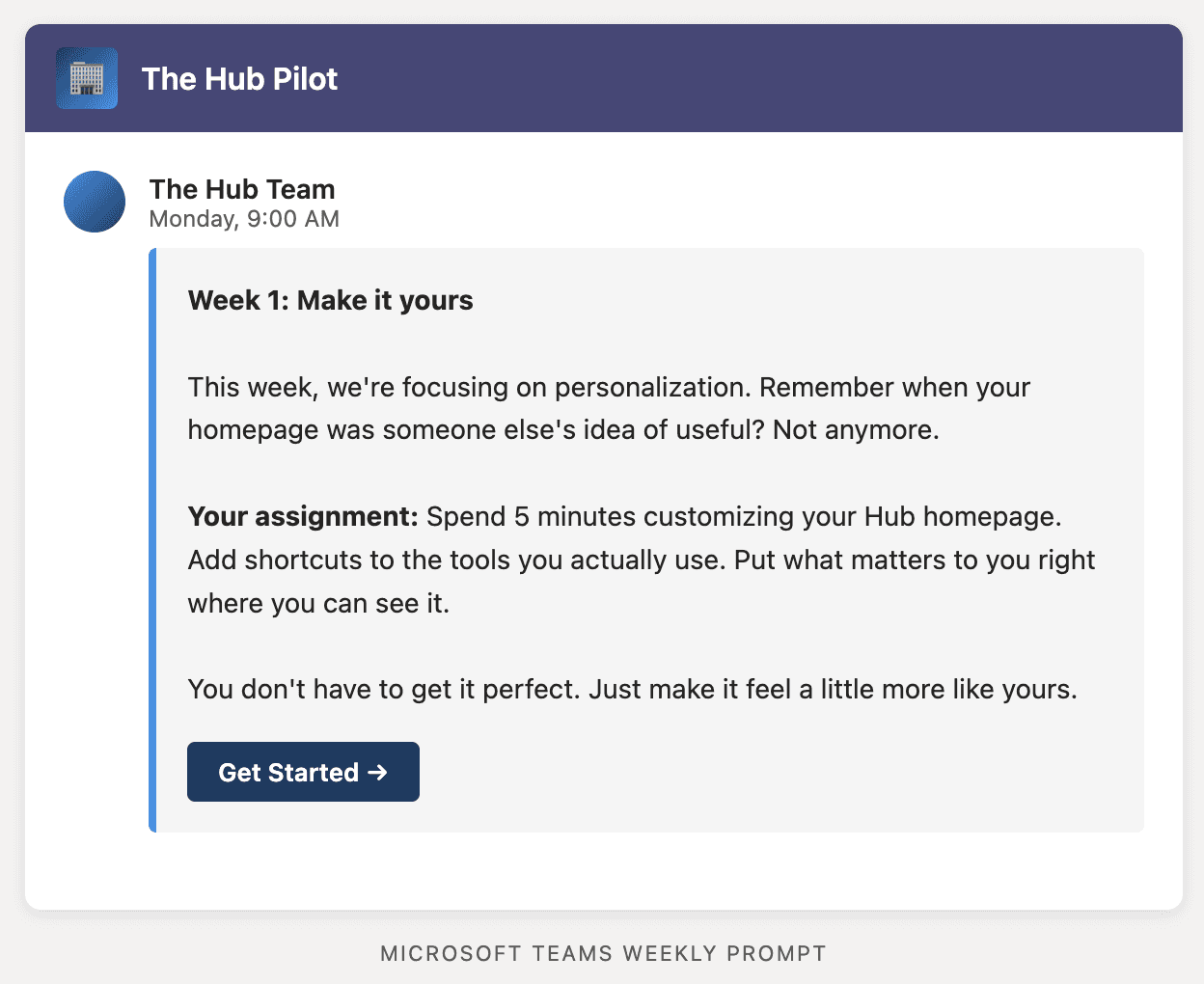This screenshot has height=984, width=1204.
Task: Open The Hub Team sender name
Action: point(242,189)
